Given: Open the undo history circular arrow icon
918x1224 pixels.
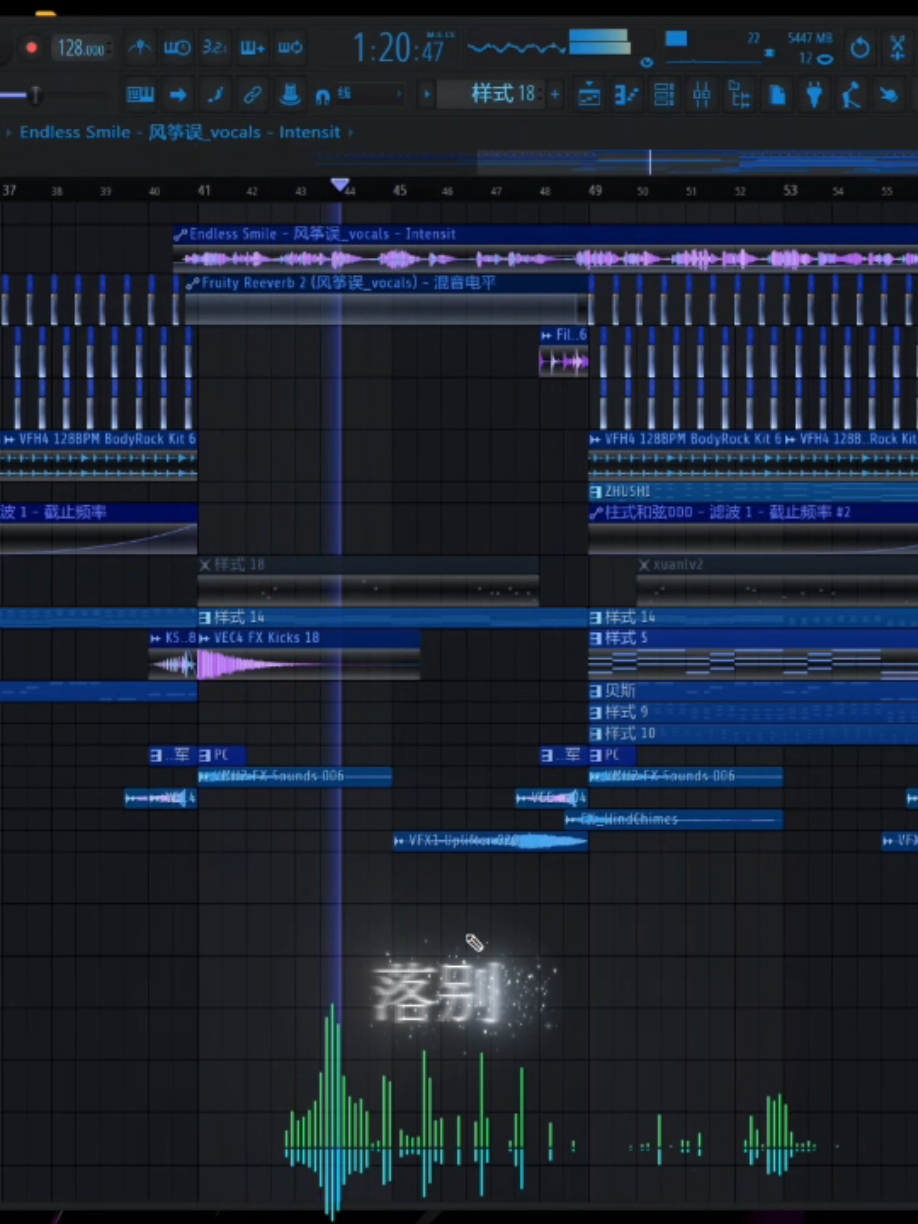Looking at the screenshot, I should (860, 47).
